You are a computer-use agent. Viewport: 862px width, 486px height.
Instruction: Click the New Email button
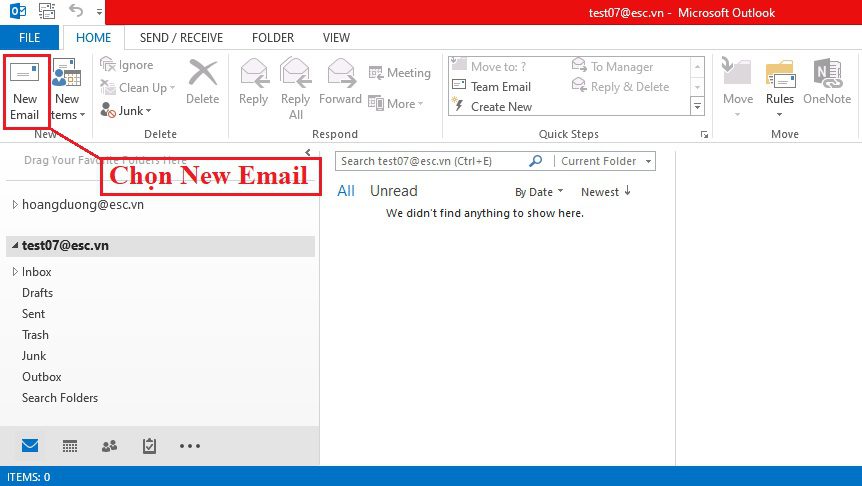[x=25, y=91]
